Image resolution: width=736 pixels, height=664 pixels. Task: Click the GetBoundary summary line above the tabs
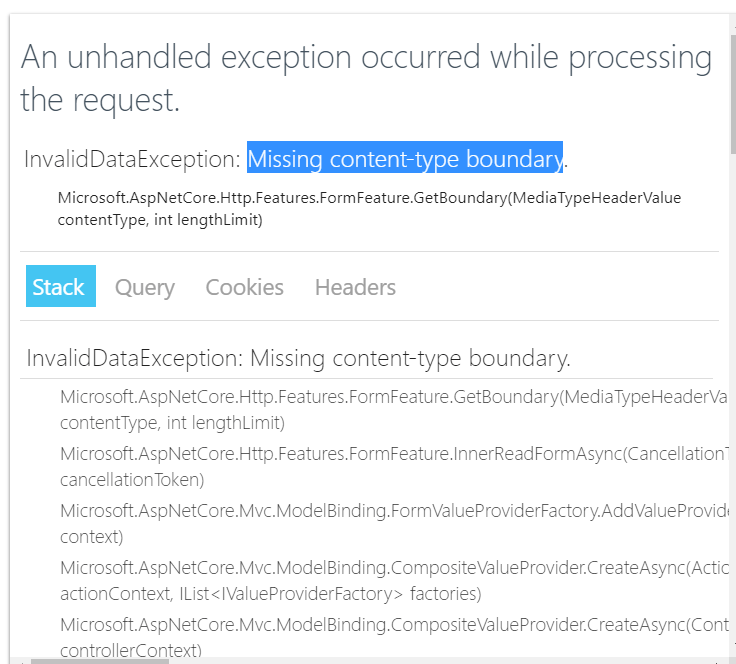tap(369, 198)
